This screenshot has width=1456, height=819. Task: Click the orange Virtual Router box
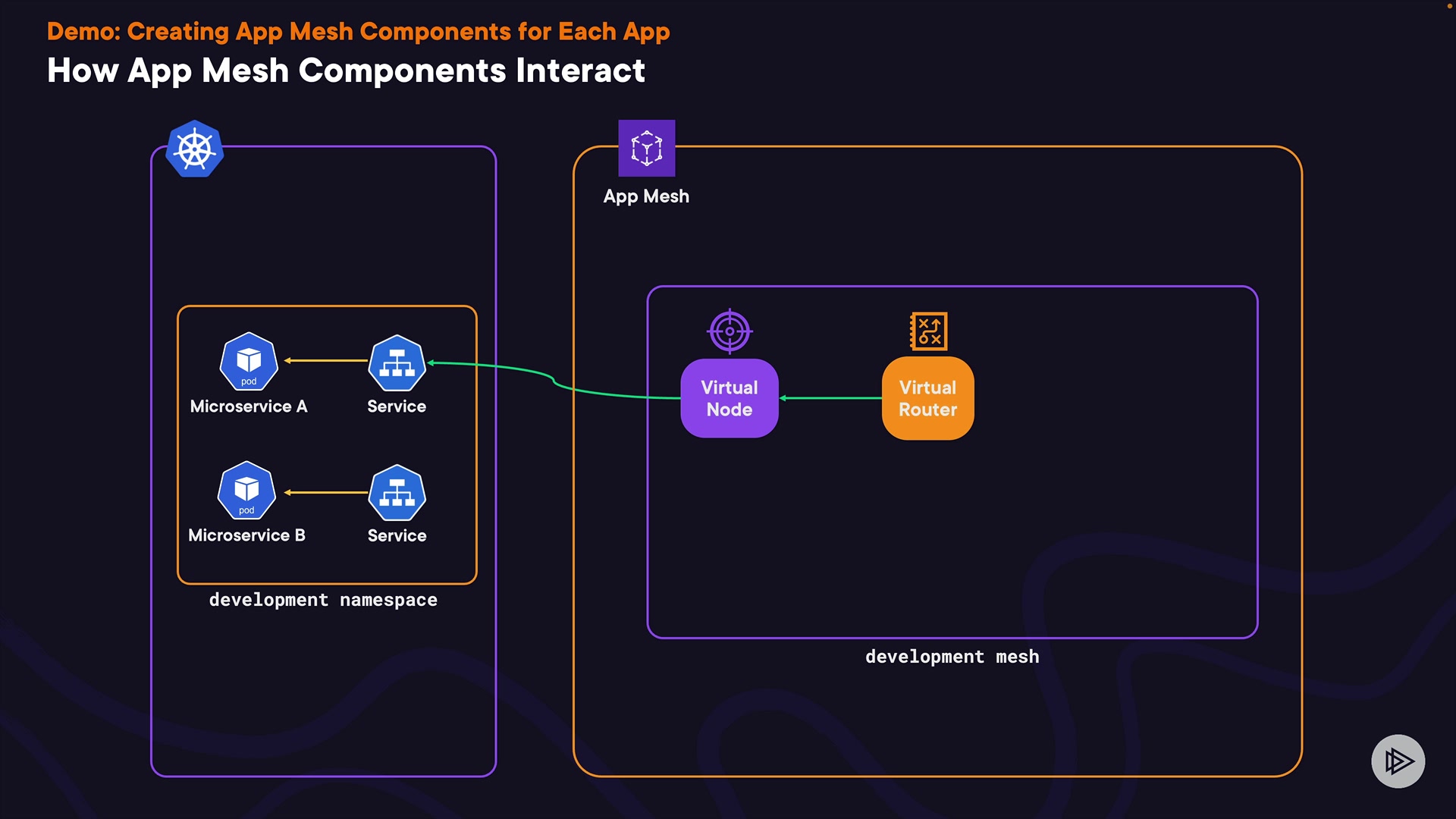pyautogui.click(x=927, y=398)
